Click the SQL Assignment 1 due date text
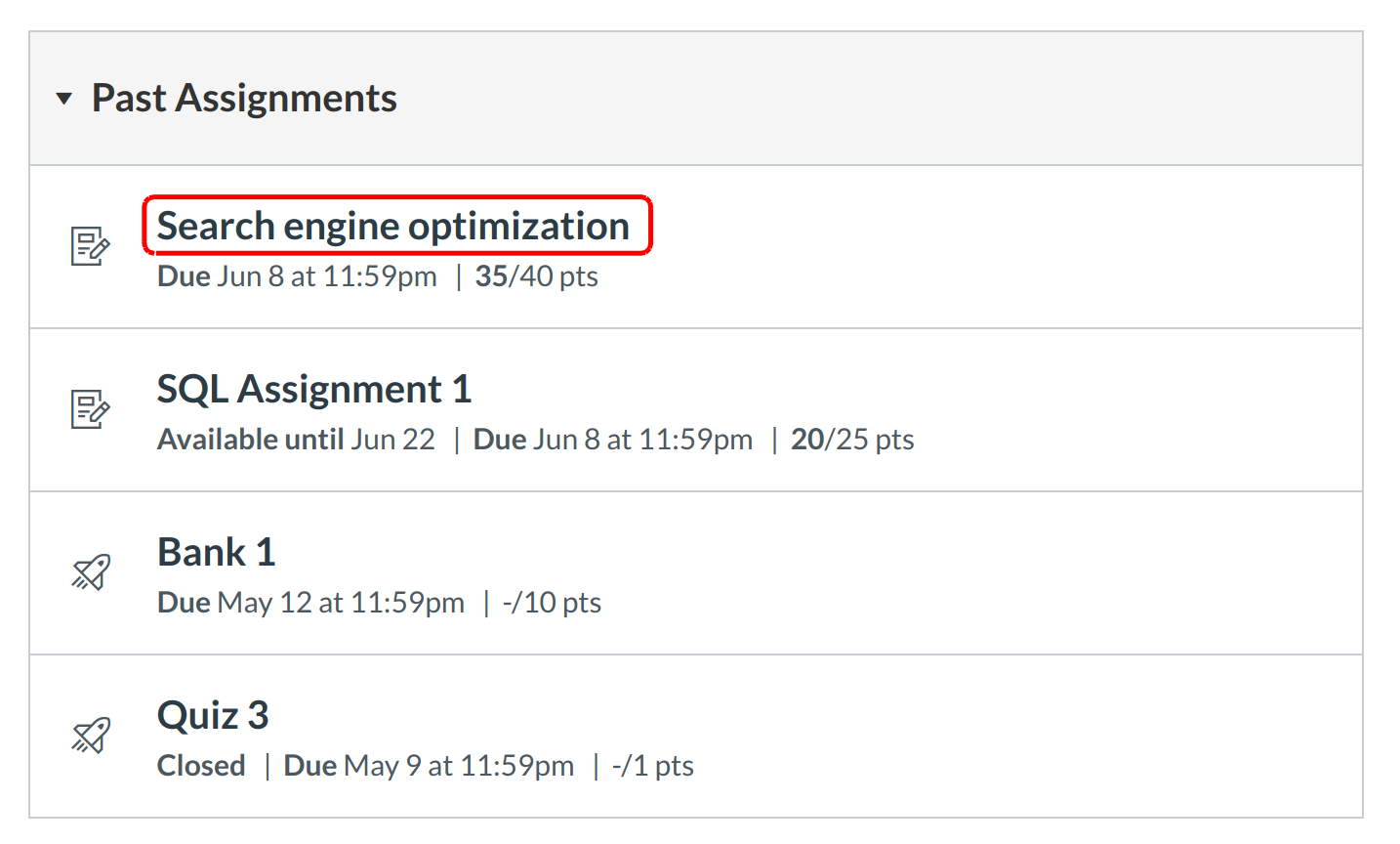The width and height of the screenshot is (1400, 844). [x=612, y=440]
